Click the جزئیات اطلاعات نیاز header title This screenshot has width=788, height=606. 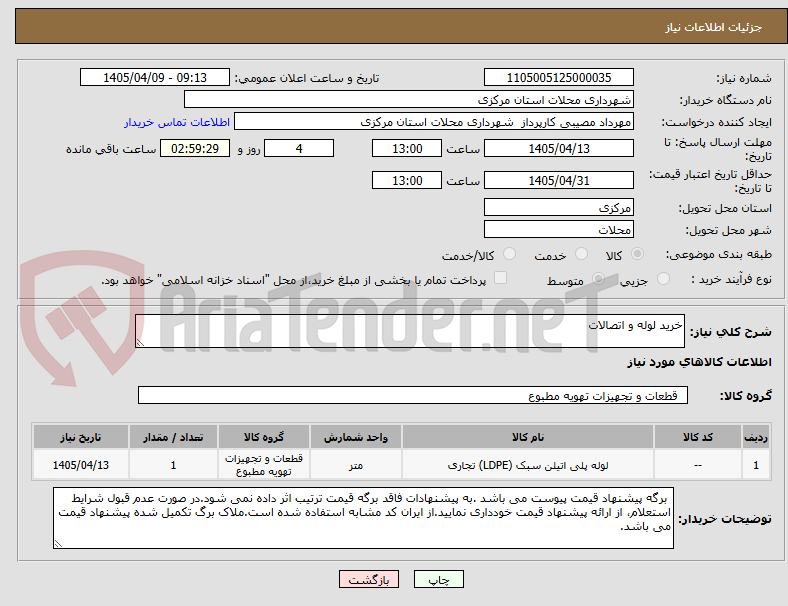(x=714, y=27)
